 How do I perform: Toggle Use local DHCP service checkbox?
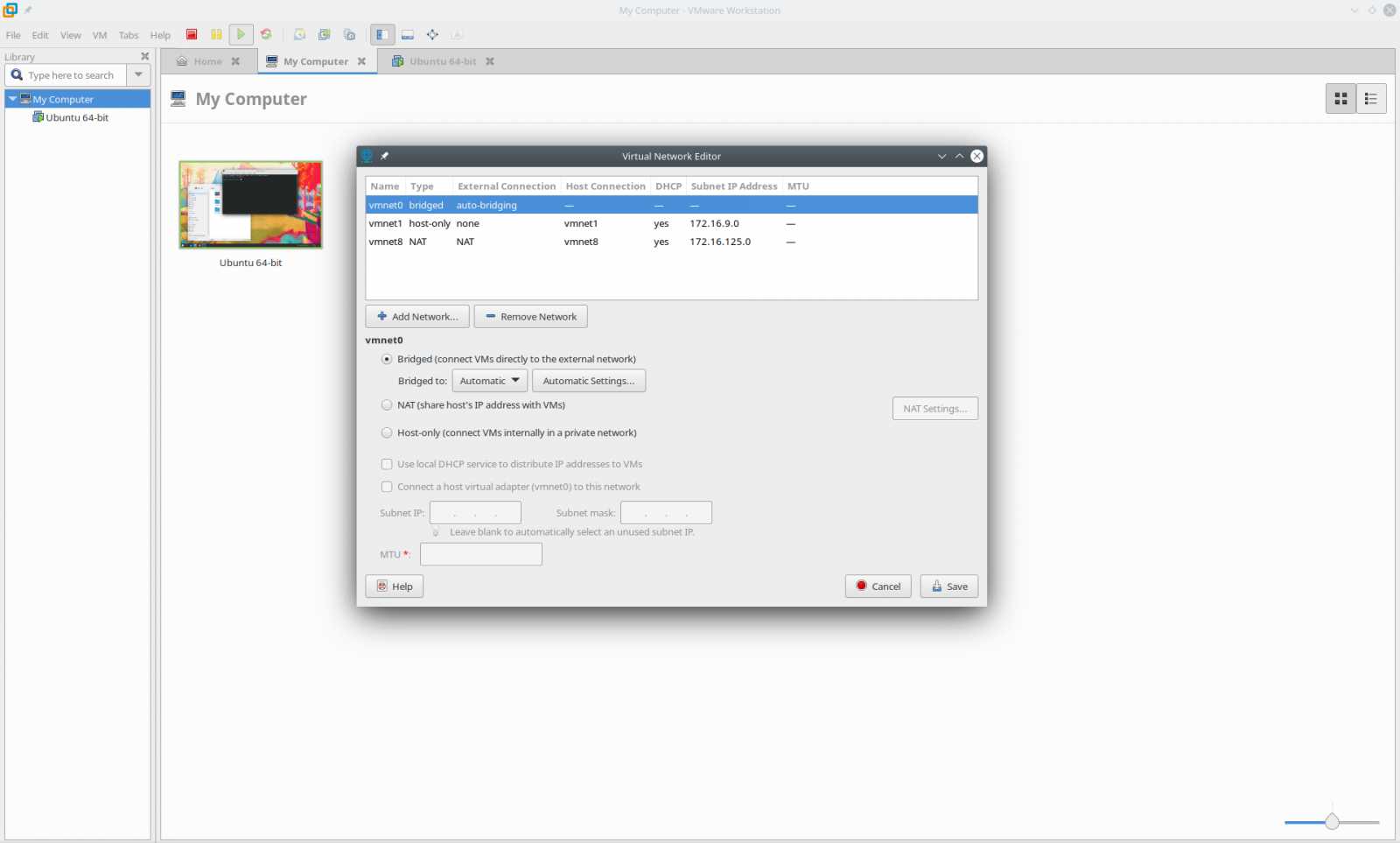tap(387, 464)
